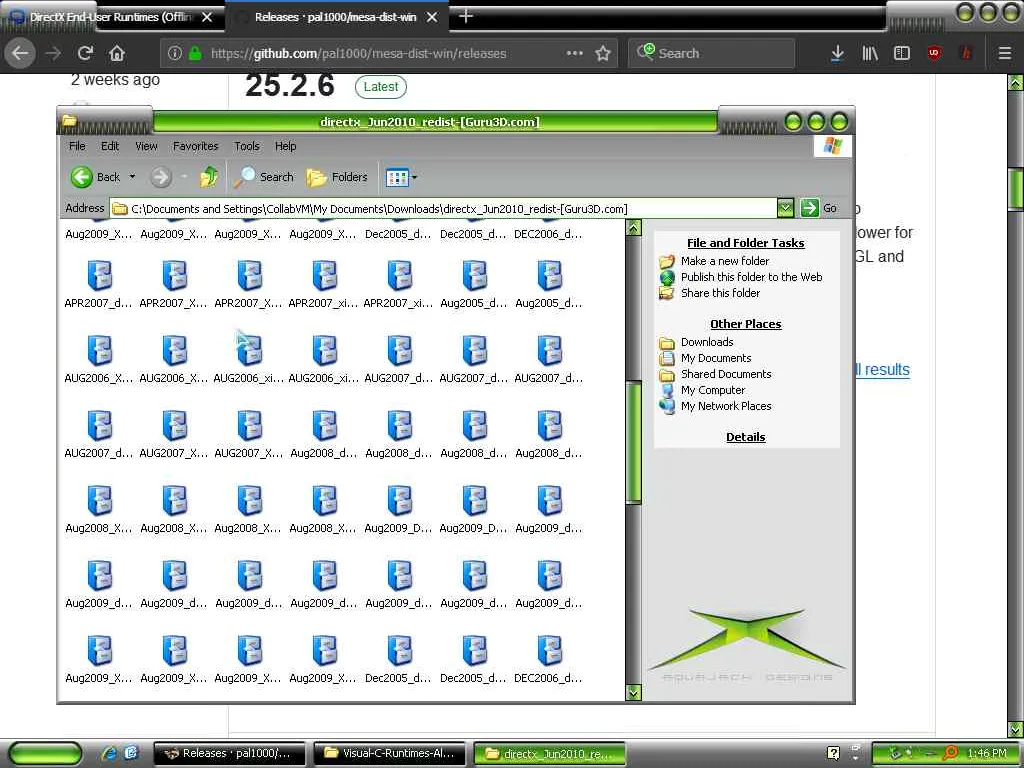
Task: Open Internet Explorer from quick launch
Action: 109,753
